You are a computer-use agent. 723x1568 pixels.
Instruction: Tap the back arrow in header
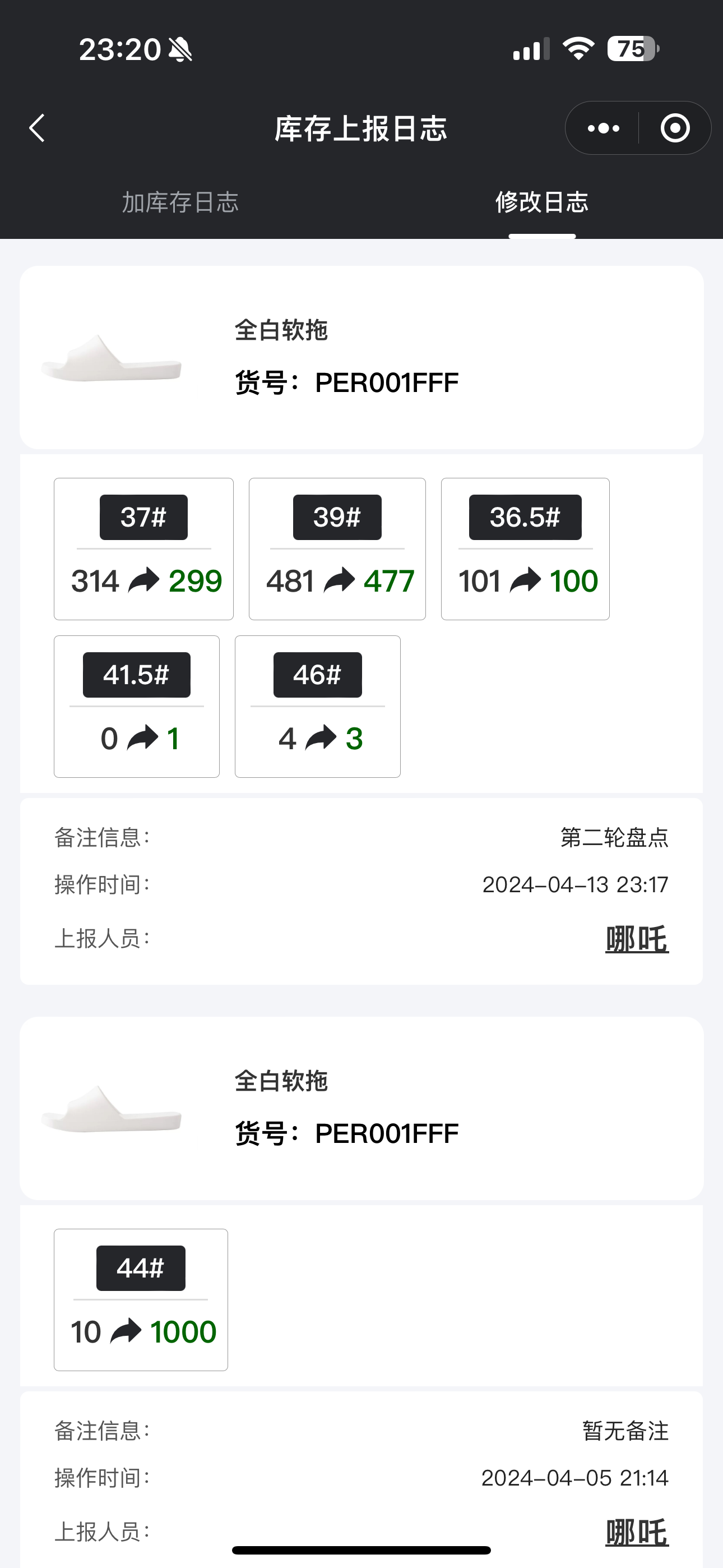pyautogui.click(x=37, y=128)
